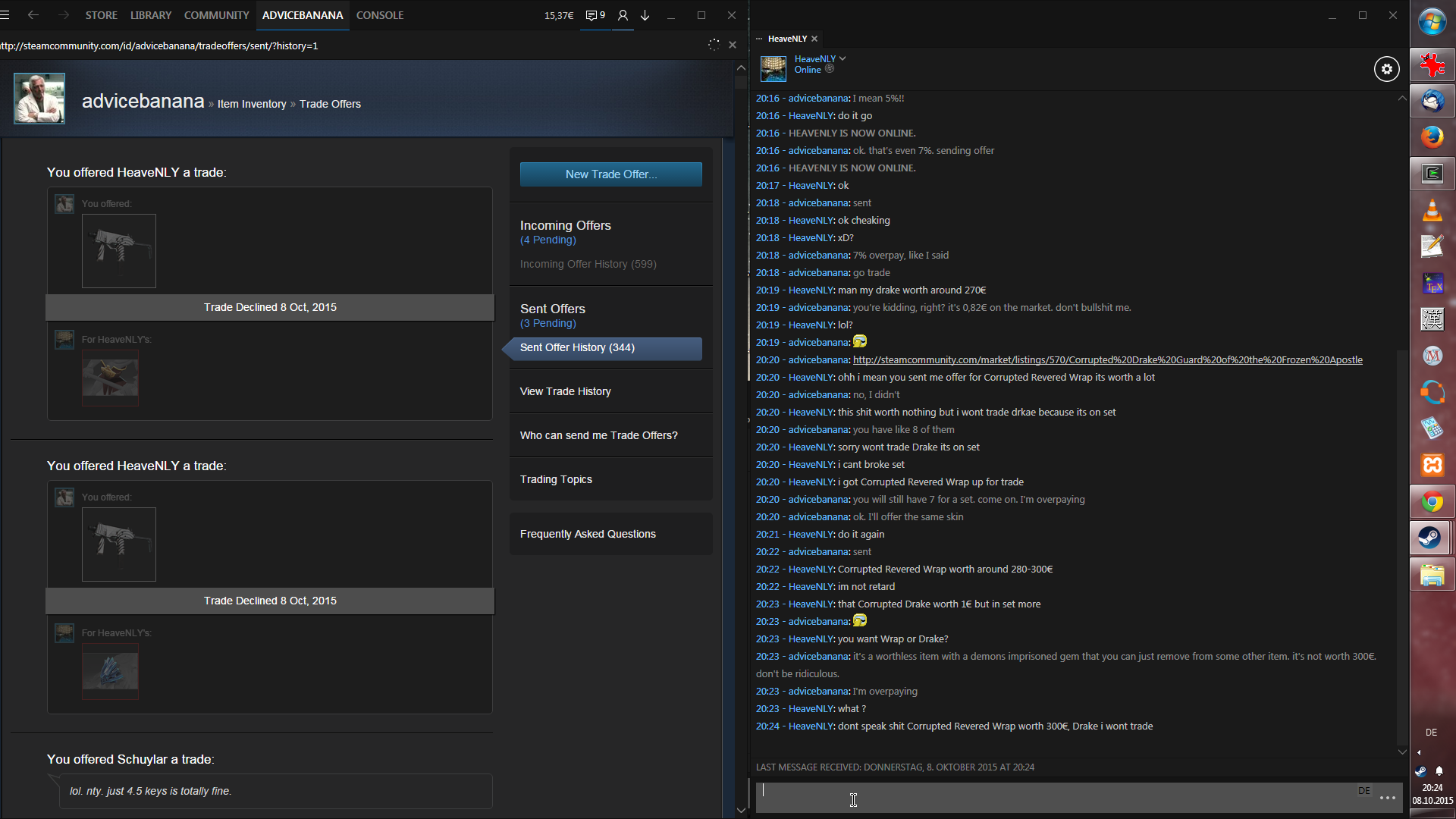
Task: Click the hamburger menu icon
Action: tap(5, 15)
